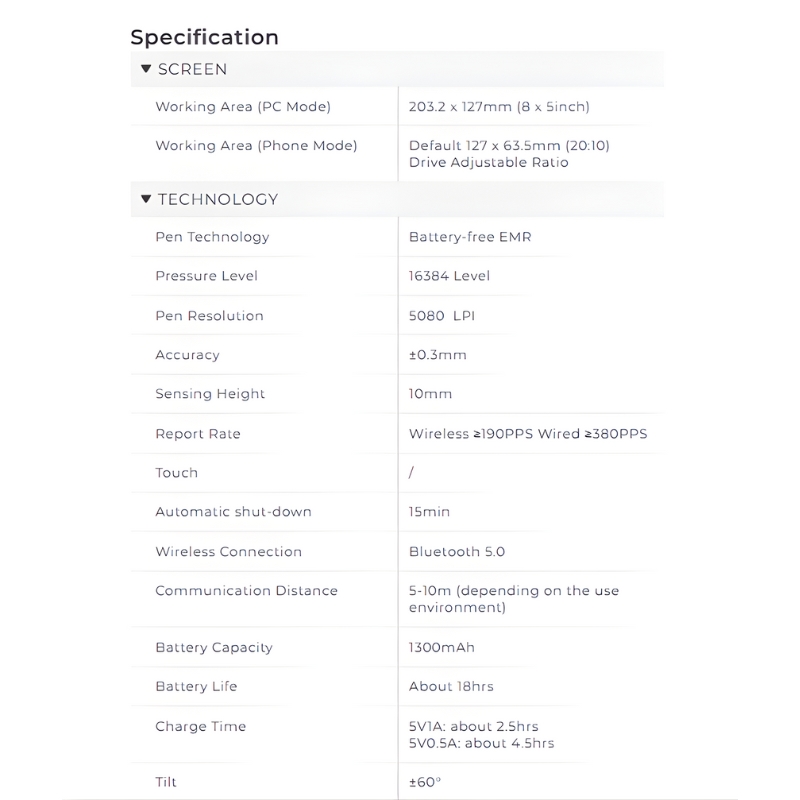Viewport: 800px width, 800px height.
Task: Click the ±0.3mm accuracy value
Action: pos(437,355)
